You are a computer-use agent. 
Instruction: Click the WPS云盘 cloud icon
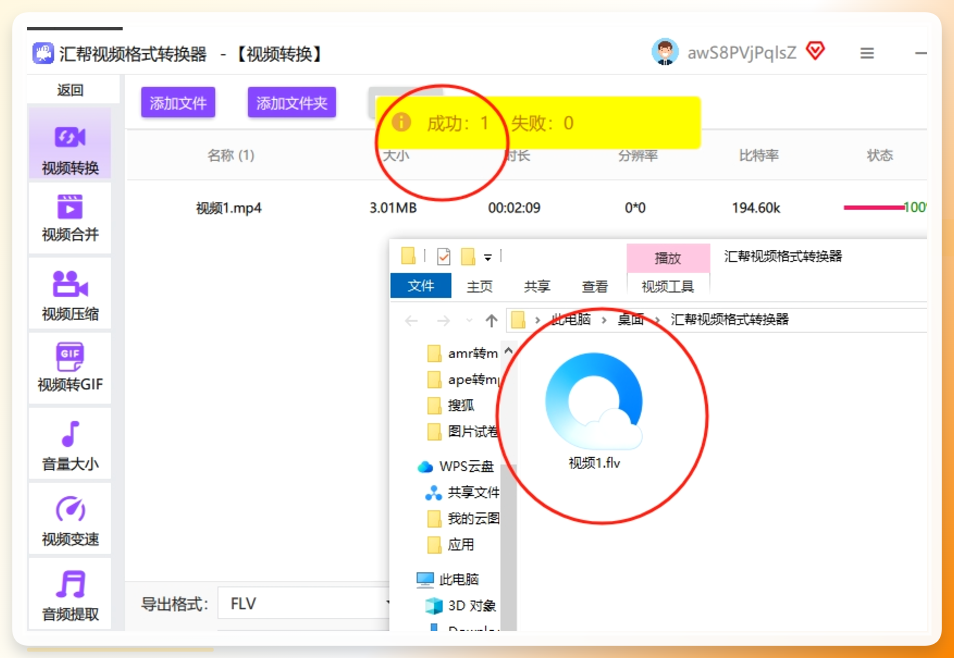pos(425,467)
